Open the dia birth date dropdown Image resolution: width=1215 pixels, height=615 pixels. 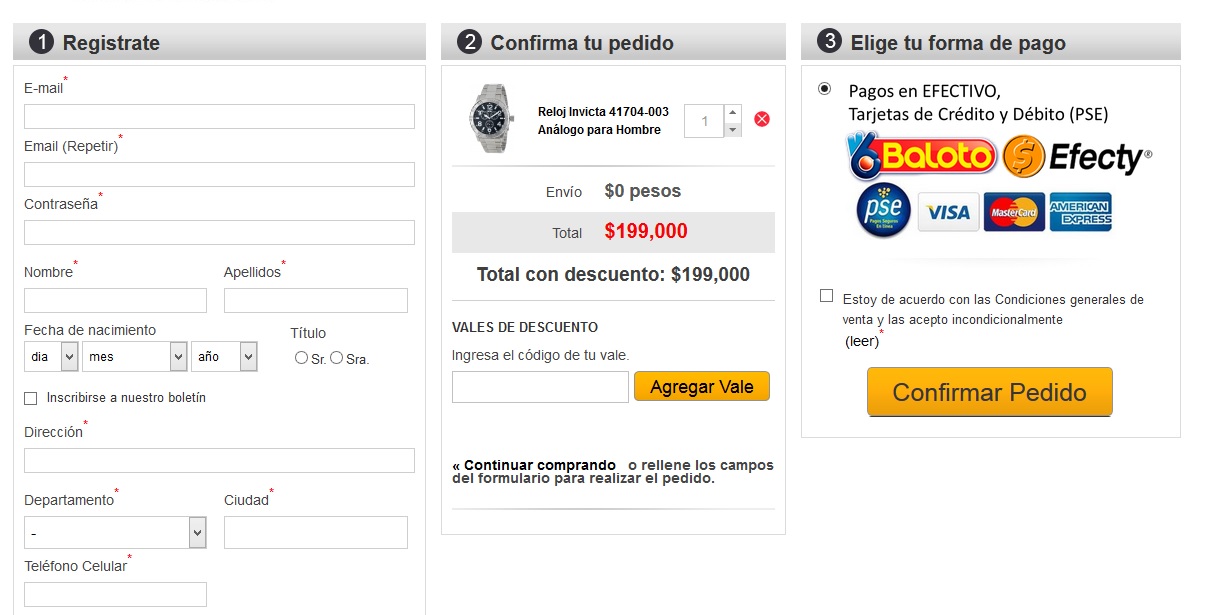click(x=51, y=357)
